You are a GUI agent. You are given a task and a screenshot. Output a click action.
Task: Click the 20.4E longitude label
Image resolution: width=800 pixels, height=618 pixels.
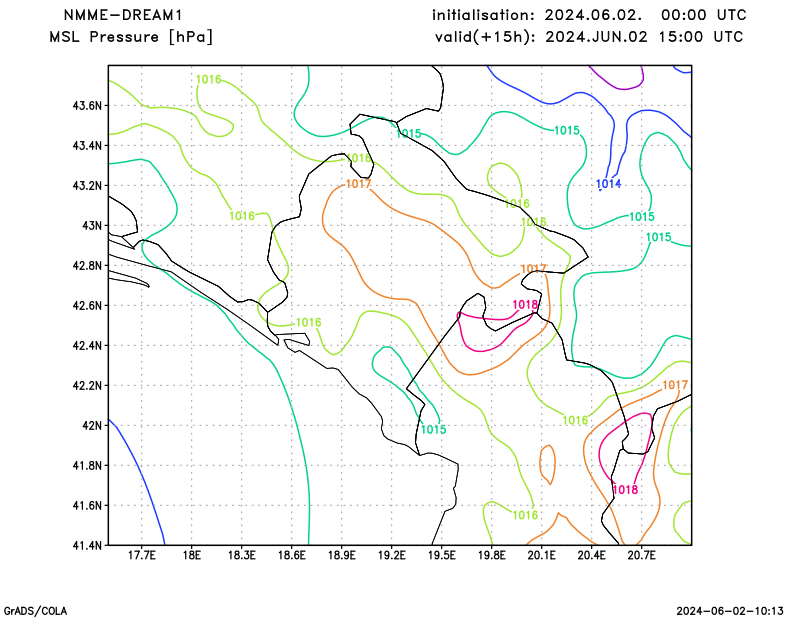point(591,555)
